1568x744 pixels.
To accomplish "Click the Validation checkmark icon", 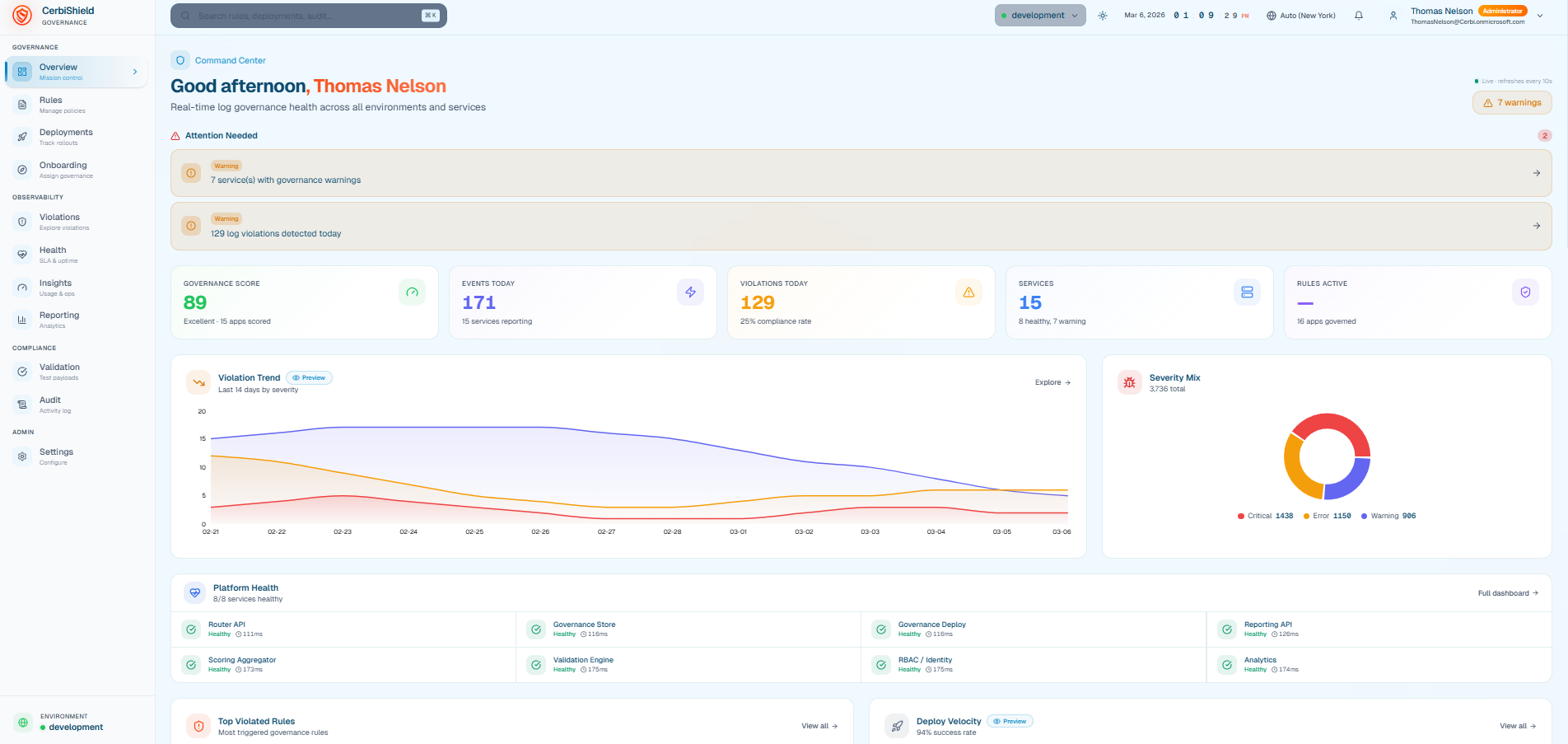I will pos(22,372).
